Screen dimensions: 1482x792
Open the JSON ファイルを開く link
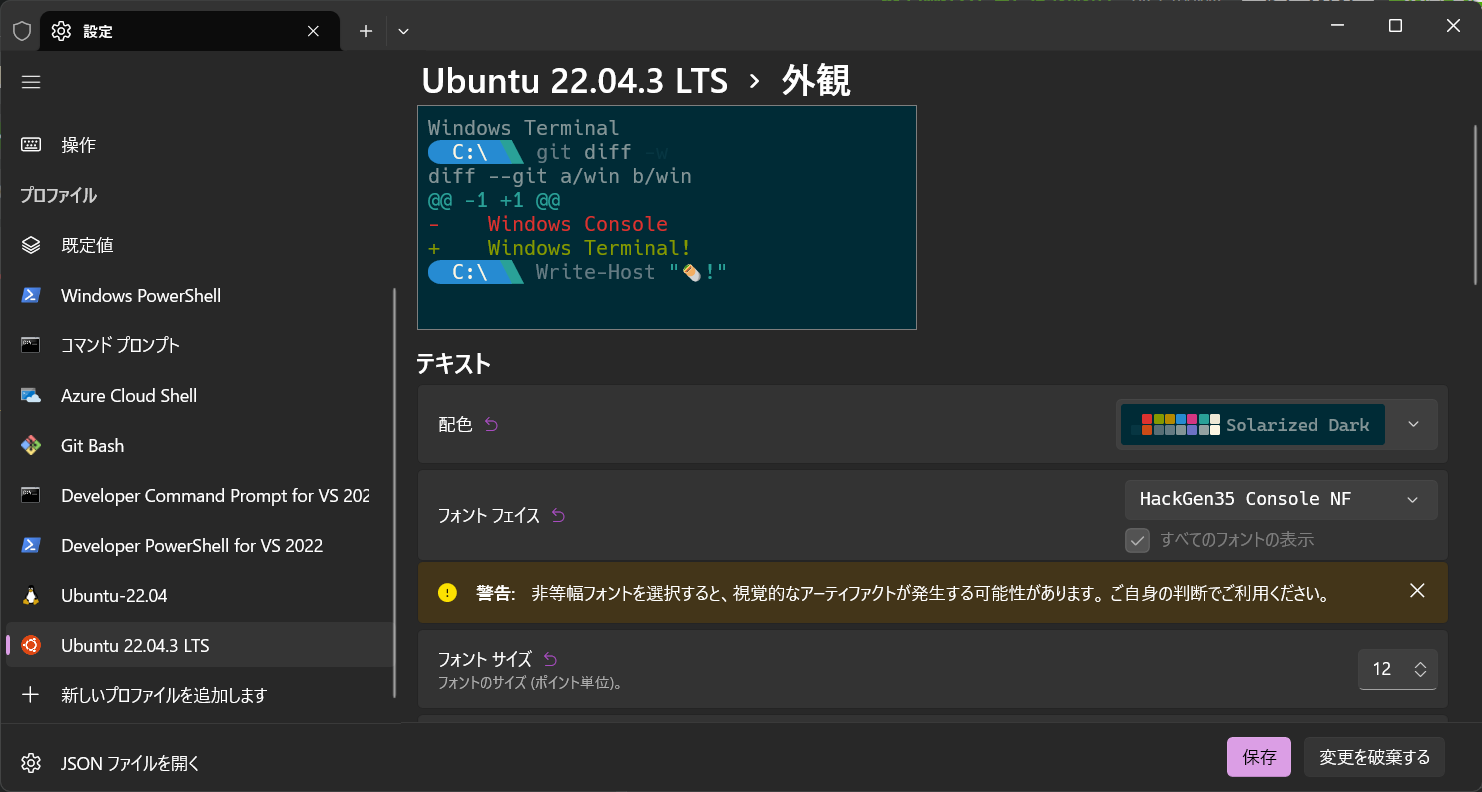[200, 763]
